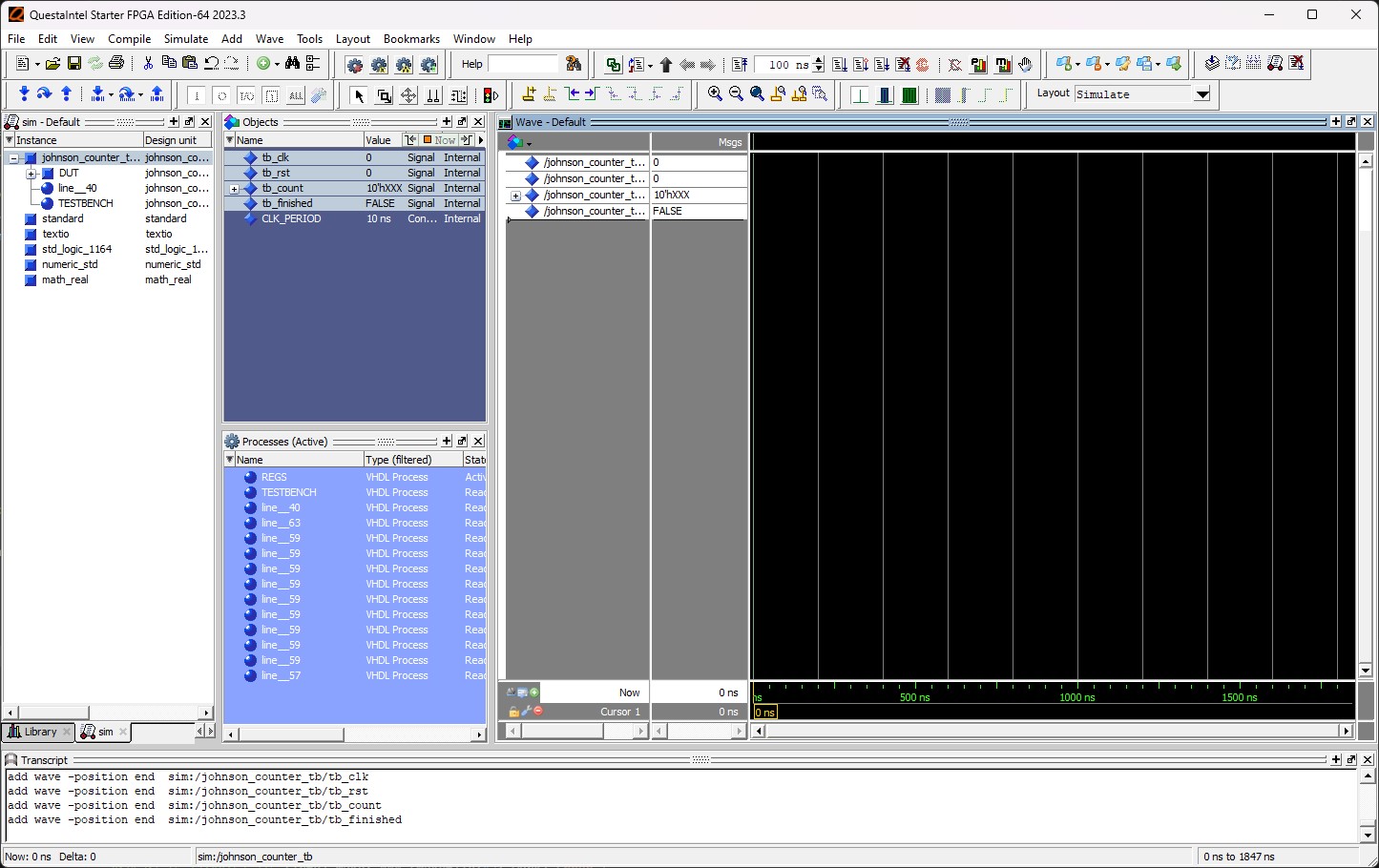The height and width of the screenshot is (868, 1379).
Task: Click the Help search binoculars icon
Action: click(x=574, y=64)
